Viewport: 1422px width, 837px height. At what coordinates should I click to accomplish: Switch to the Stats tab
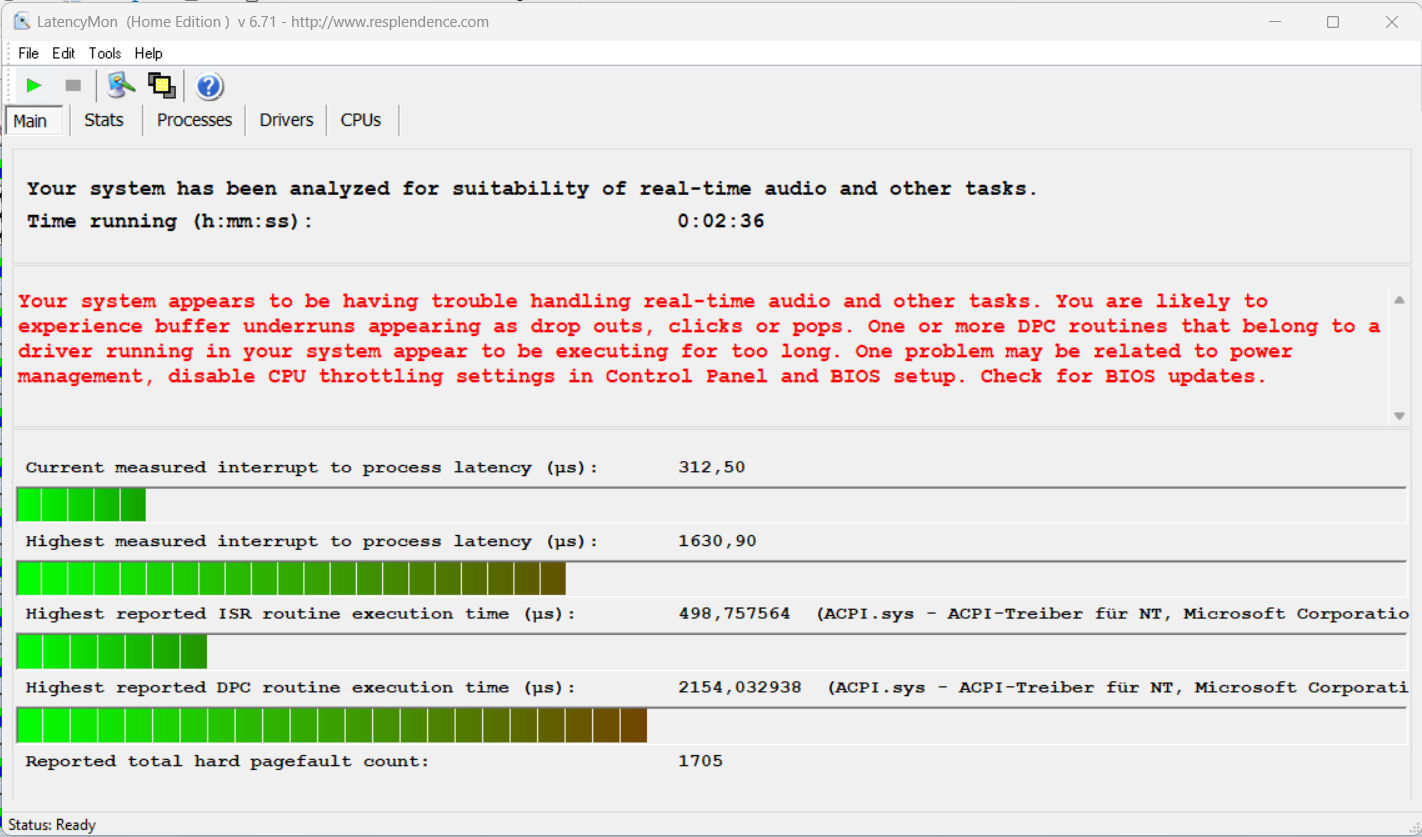click(x=104, y=120)
